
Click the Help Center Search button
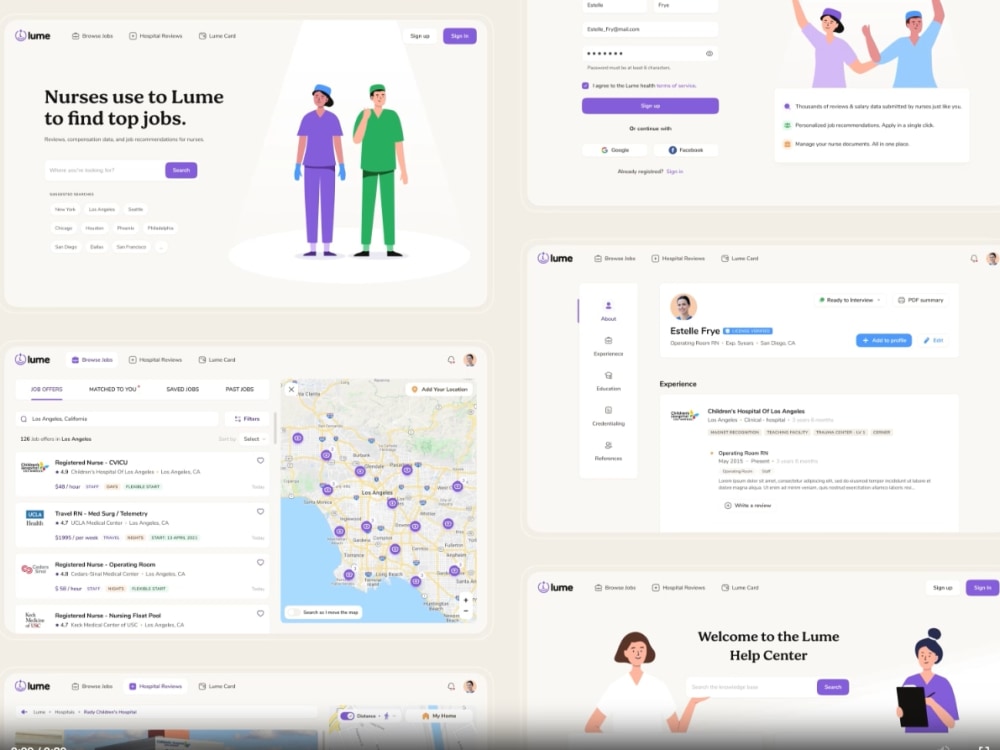coord(833,687)
